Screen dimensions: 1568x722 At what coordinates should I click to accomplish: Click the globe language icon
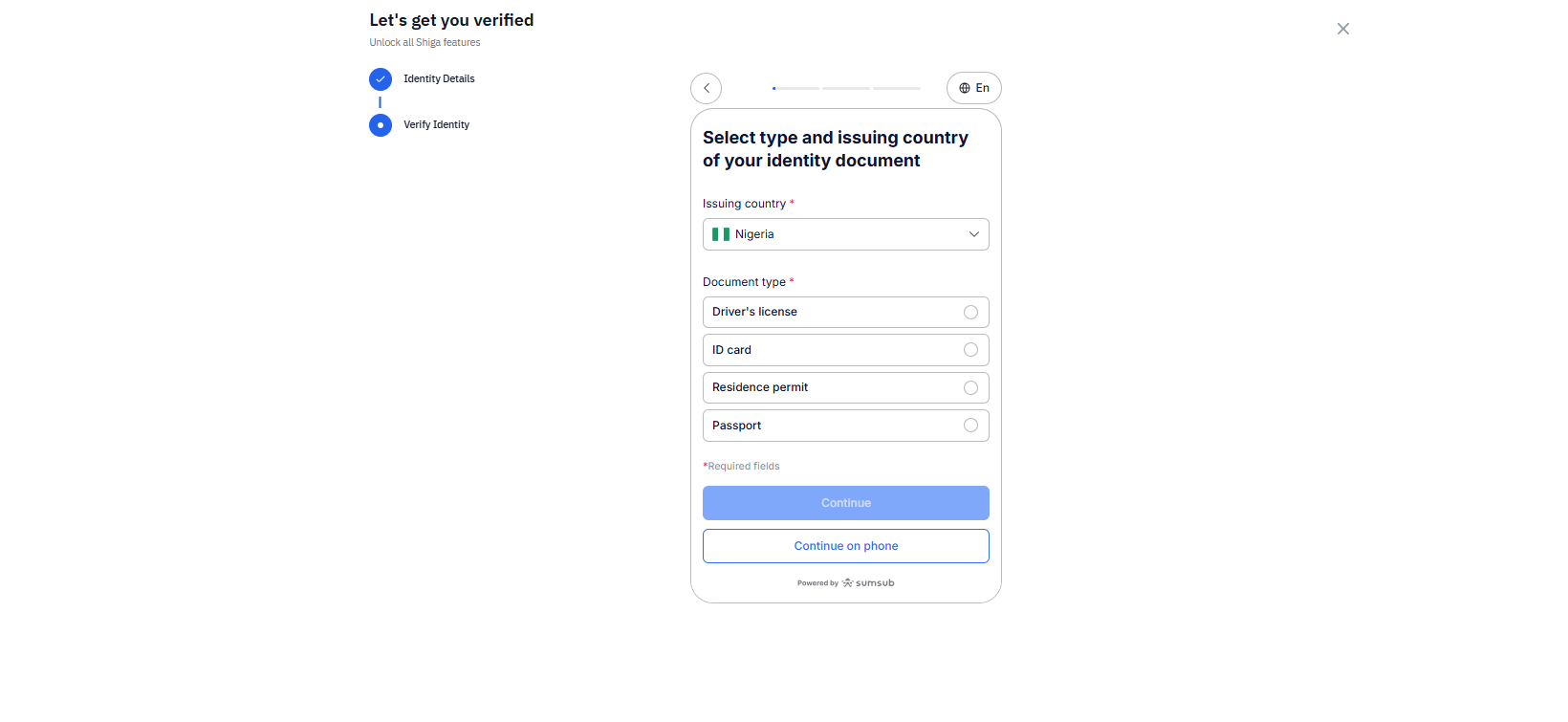[964, 88]
